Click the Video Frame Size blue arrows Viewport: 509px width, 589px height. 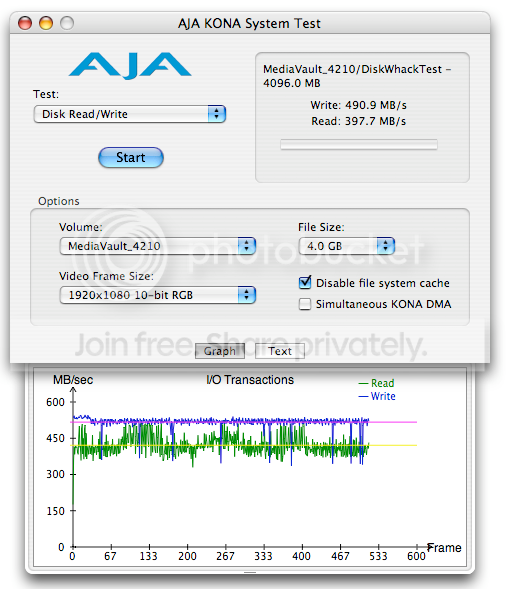[x=247, y=295]
